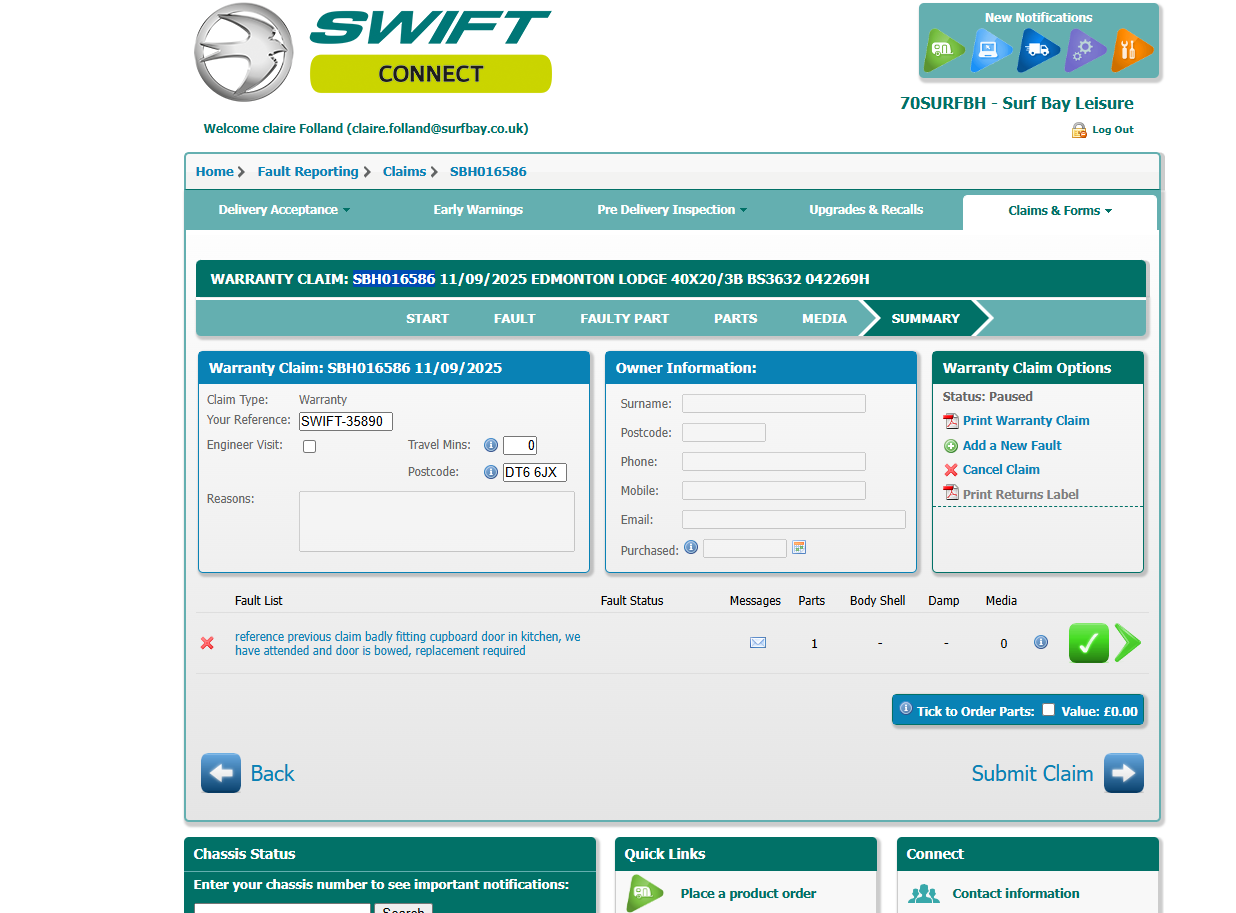
Task: Click the Place a product order link
Action: (749, 893)
